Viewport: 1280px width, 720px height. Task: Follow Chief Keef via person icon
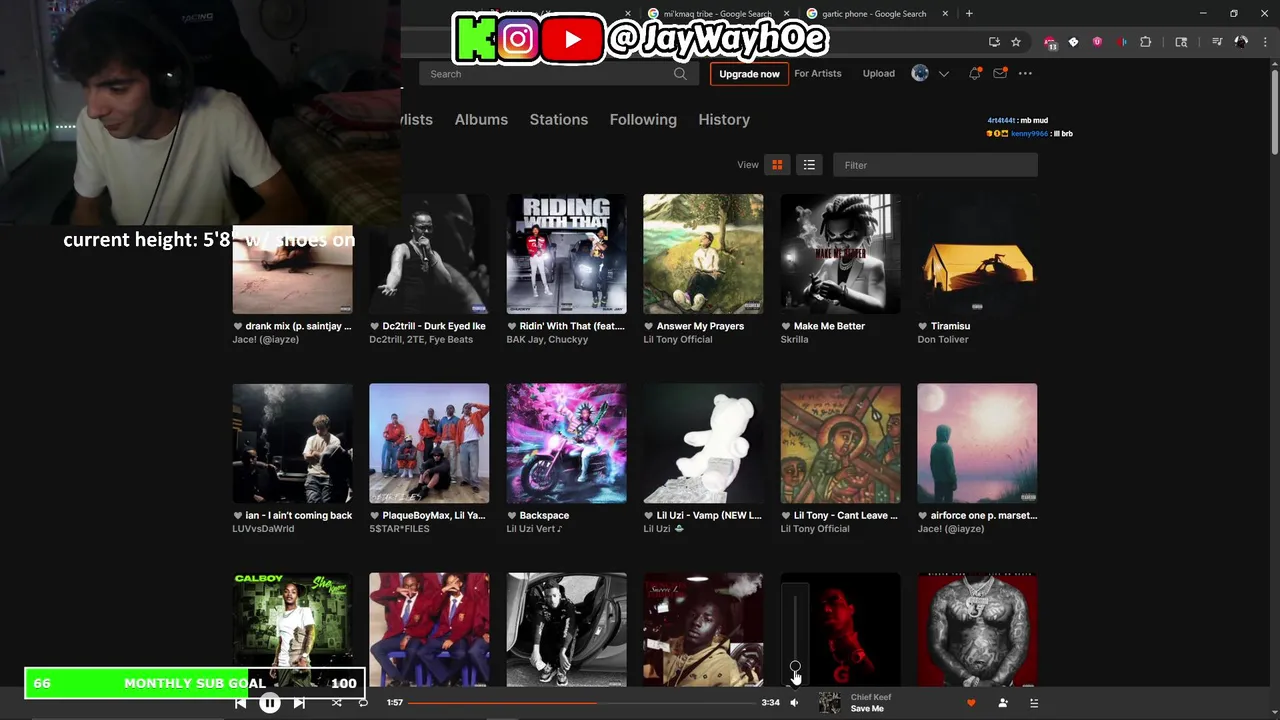click(1003, 703)
